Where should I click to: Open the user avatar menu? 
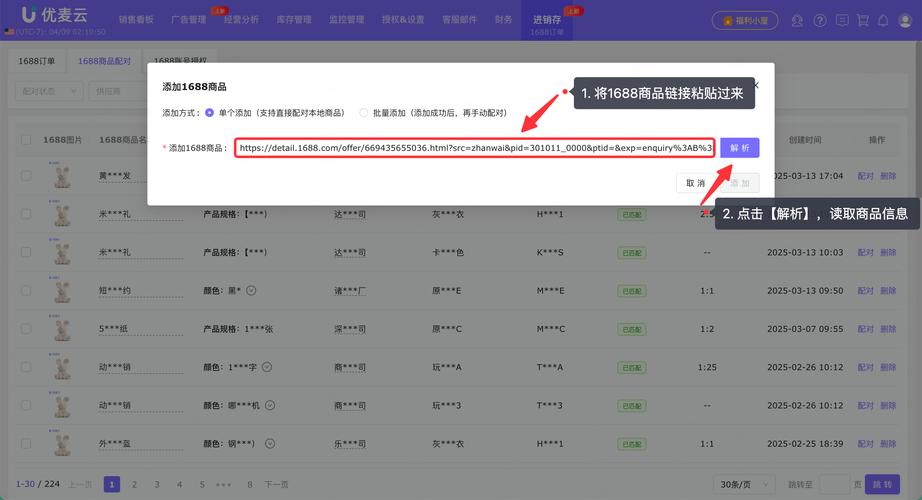click(x=905, y=21)
